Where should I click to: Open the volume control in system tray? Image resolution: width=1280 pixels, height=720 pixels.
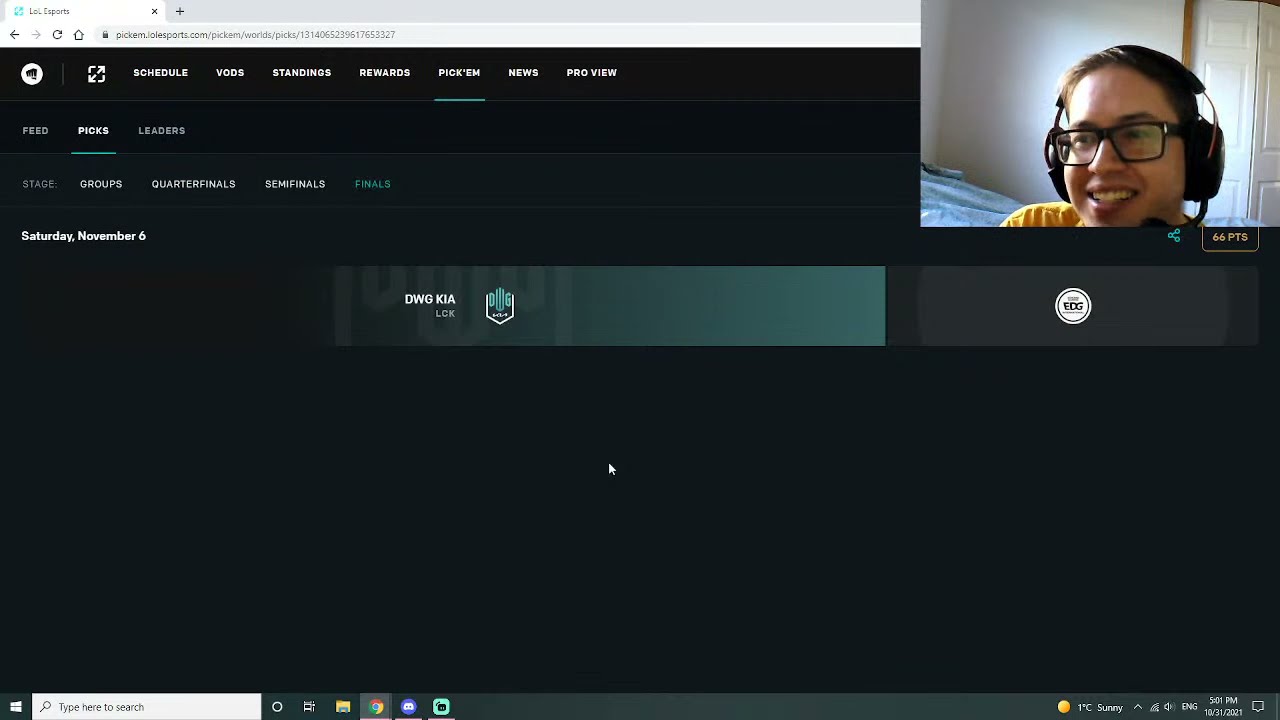click(1169, 707)
